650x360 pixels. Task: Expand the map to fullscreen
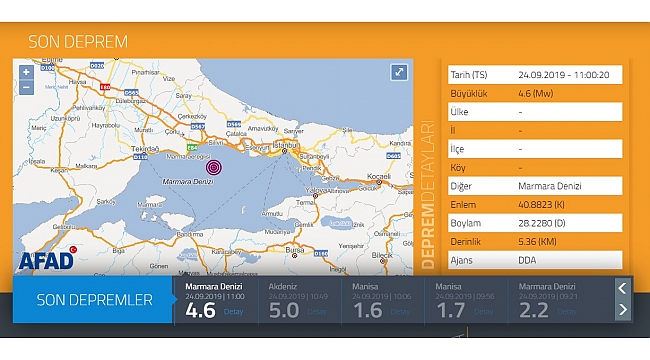point(399,72)
